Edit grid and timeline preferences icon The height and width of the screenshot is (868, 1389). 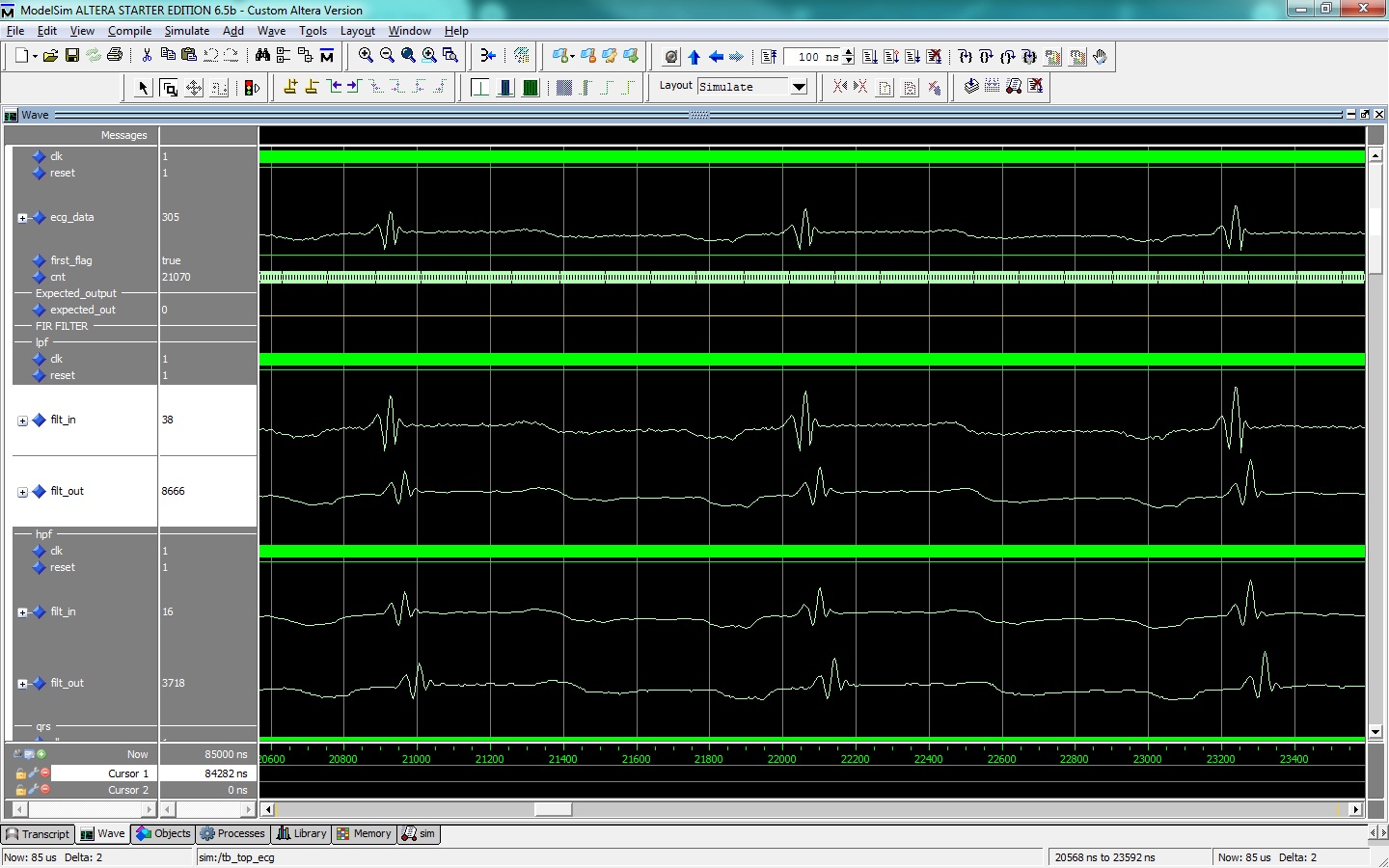click(30, 754)
